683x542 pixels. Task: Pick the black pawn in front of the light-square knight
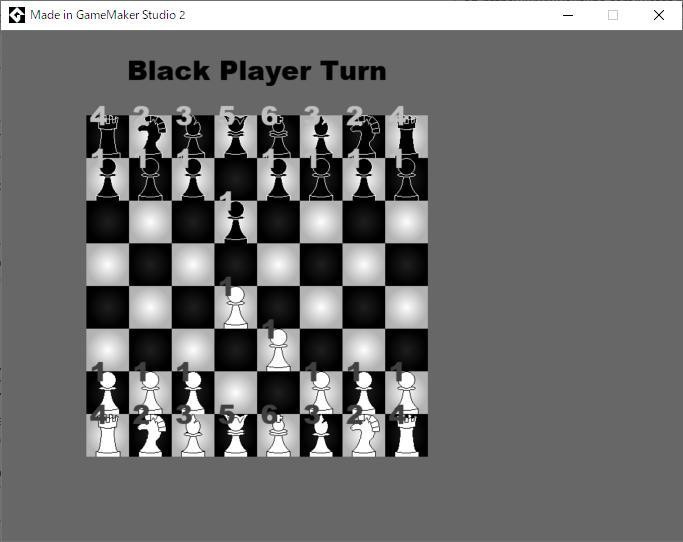(150, 179)
